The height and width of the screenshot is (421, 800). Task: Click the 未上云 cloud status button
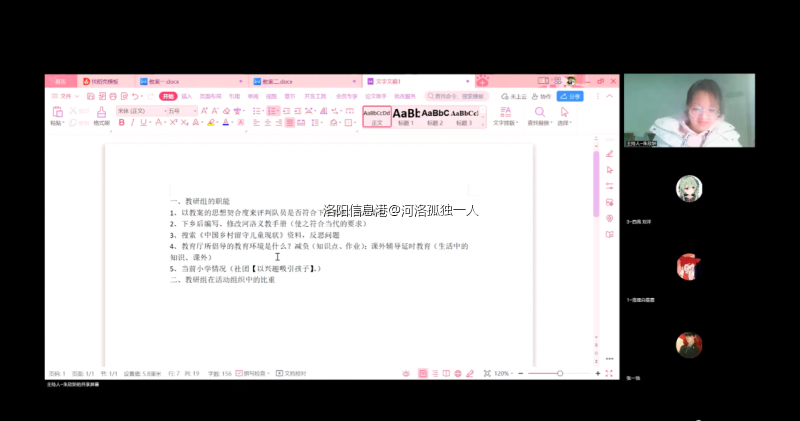(514, 96)
